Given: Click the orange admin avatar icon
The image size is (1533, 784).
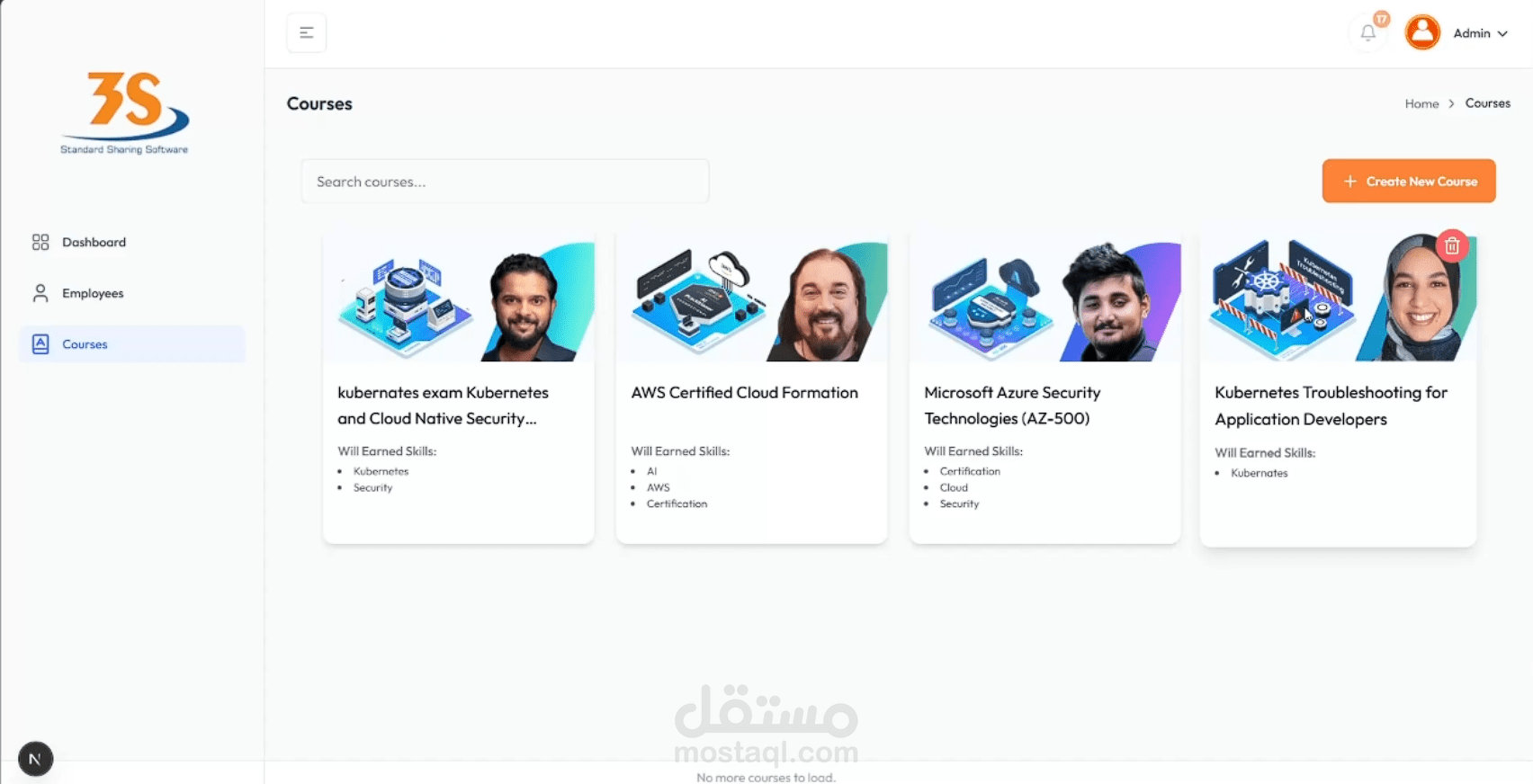Looking at the screenshot, I should 1422,33.
